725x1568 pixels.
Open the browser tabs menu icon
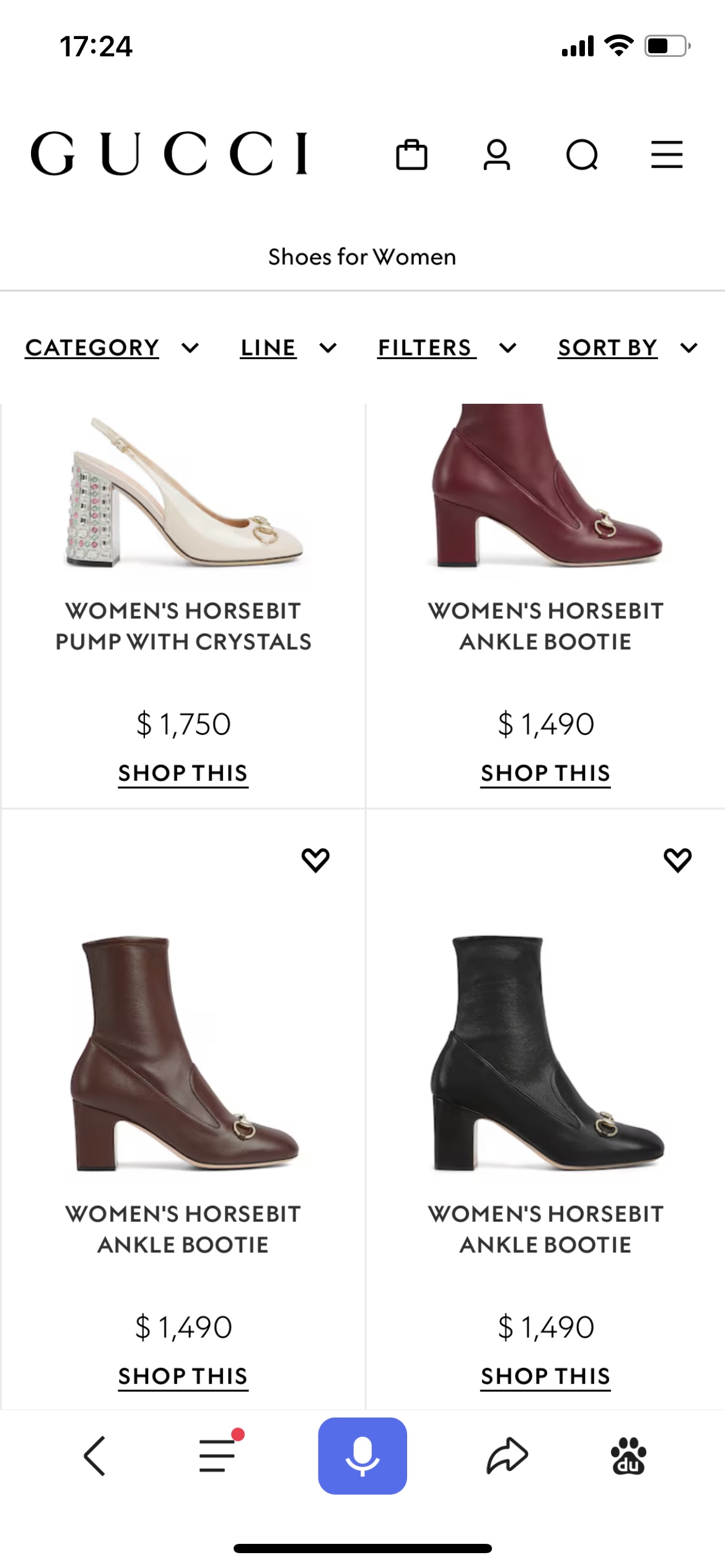(218, 1455)
